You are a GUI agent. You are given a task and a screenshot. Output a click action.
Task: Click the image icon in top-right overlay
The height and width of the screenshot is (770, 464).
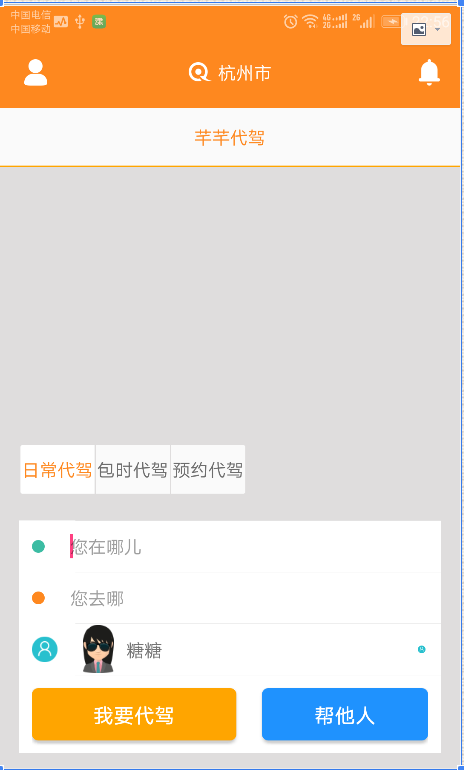419,30
